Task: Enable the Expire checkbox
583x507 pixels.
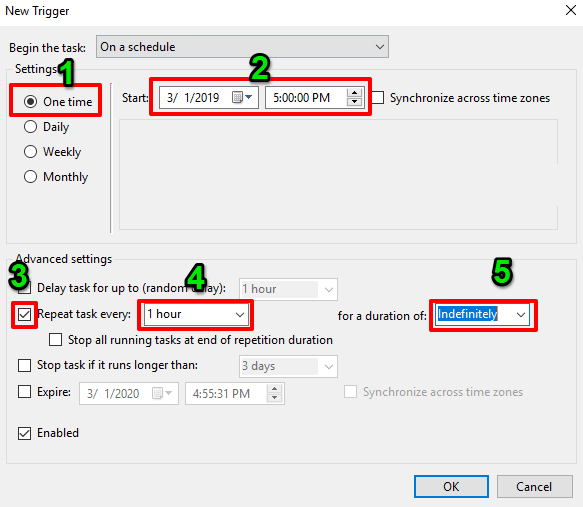Action: pyautogui.click(x=25, y=392)
